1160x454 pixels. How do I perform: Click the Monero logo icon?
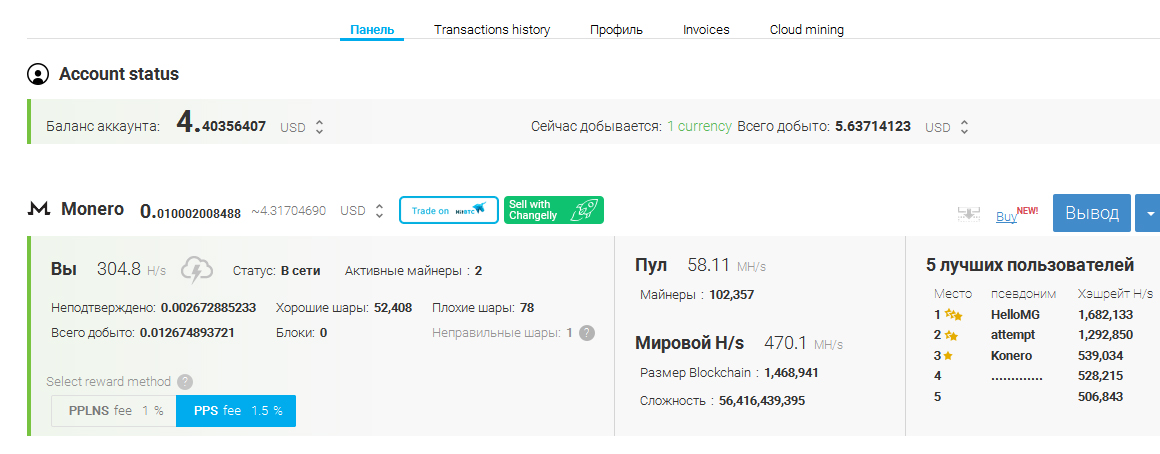pos(39,210)
